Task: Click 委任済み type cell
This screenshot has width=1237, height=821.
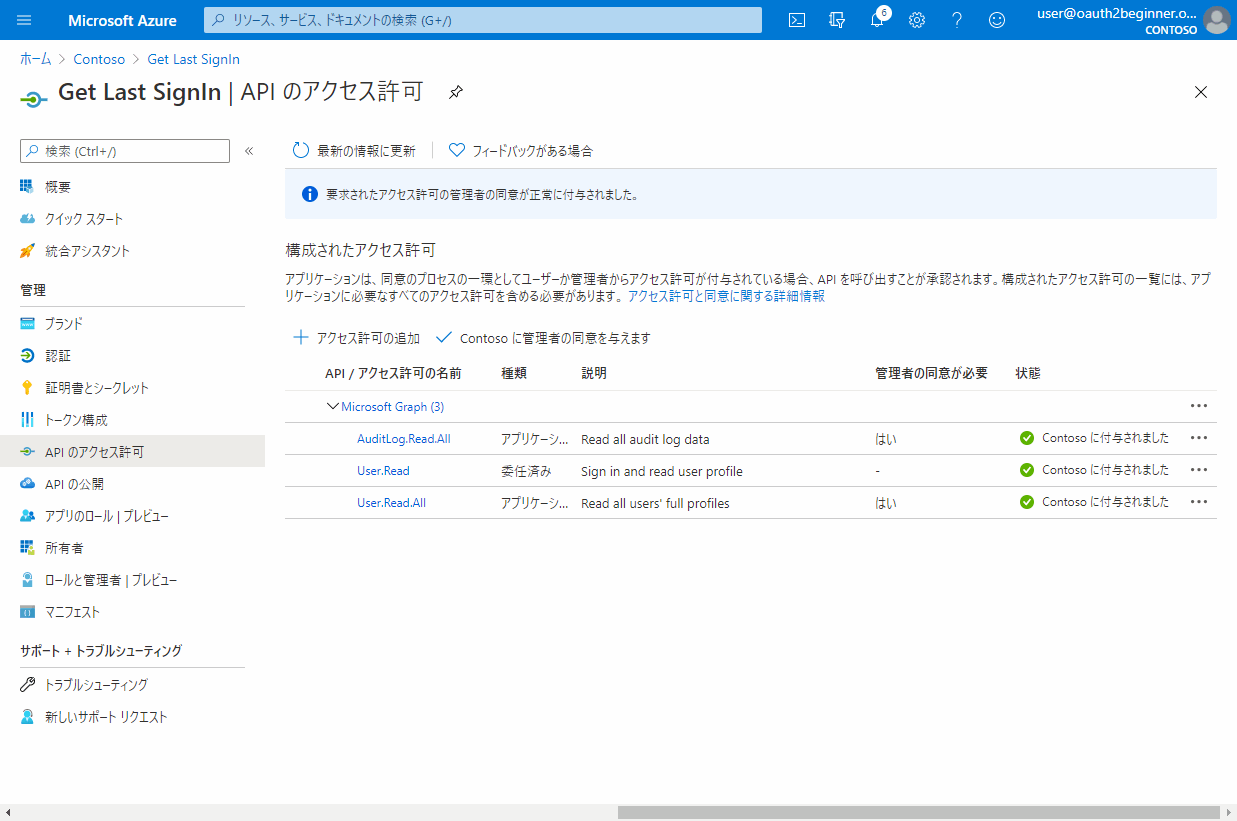Action: pyautogui.click(x=526, y=471)
